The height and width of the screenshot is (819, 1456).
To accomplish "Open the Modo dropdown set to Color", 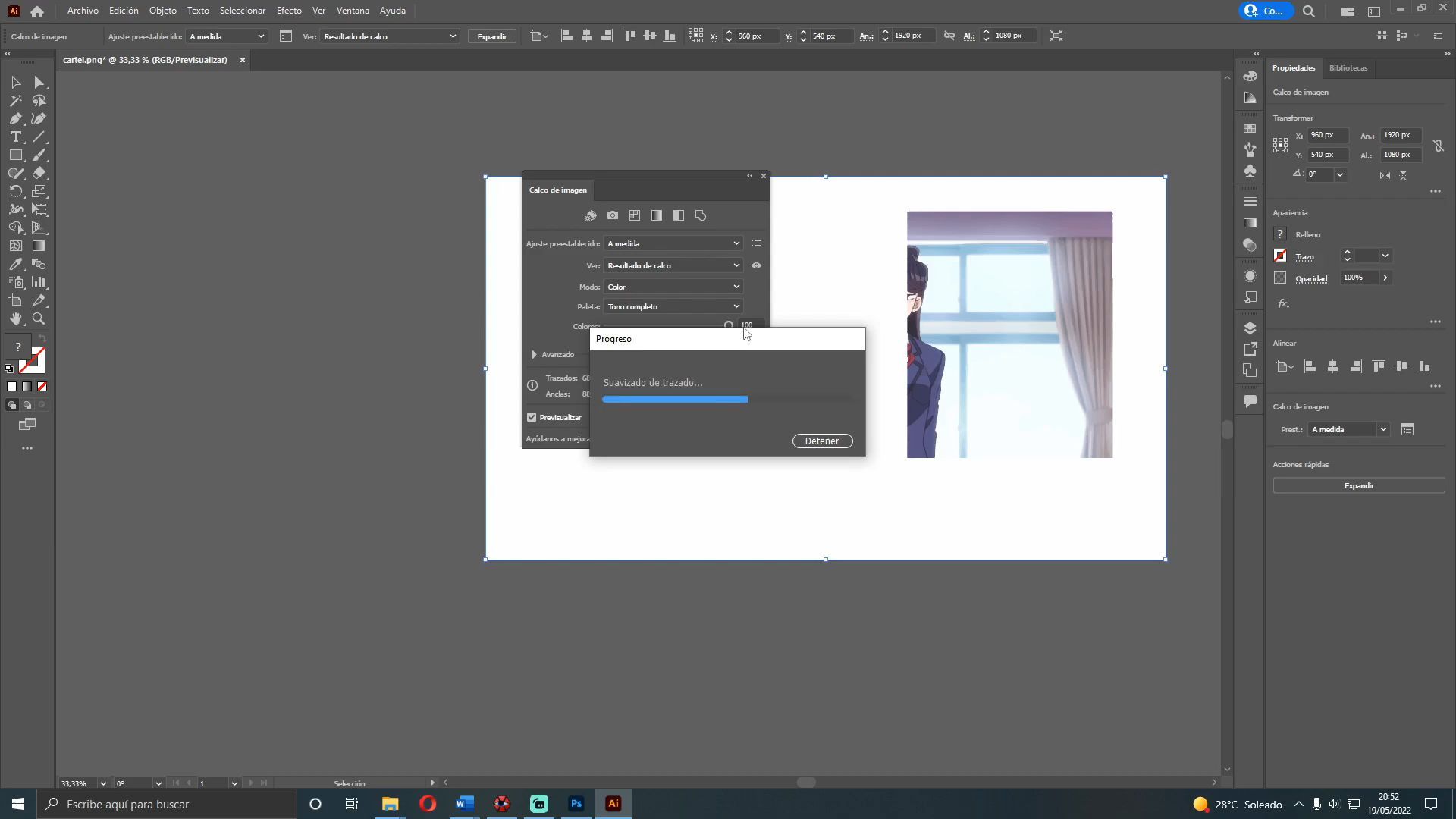I will [673, 287].
